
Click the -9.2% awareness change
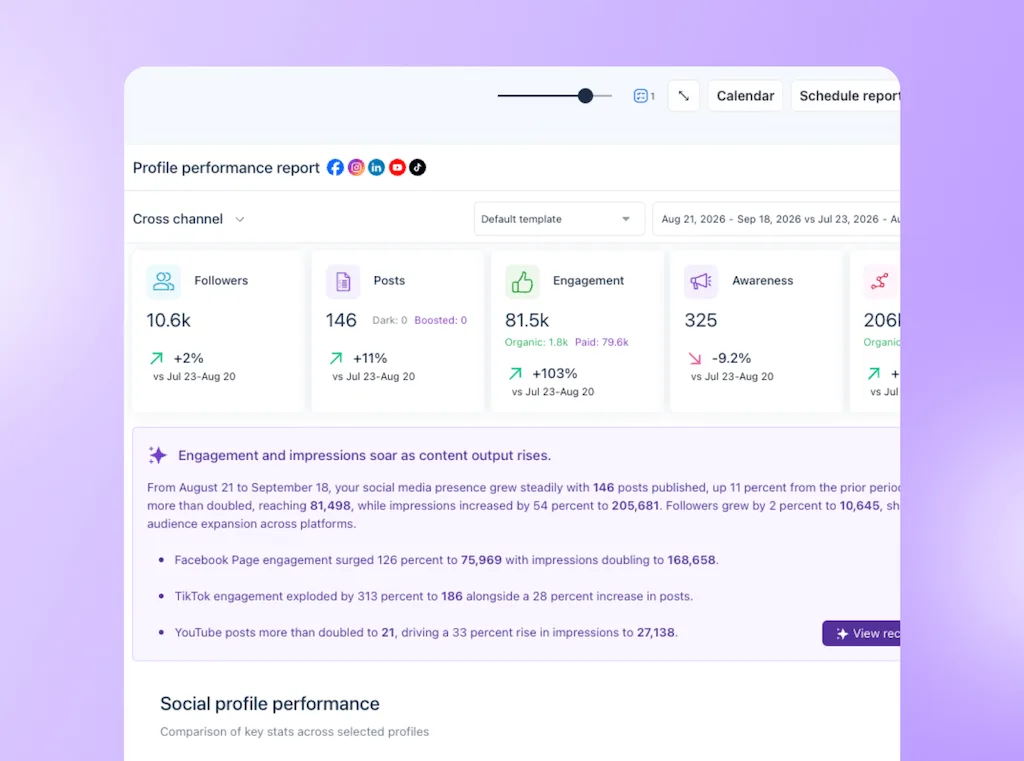731,358
